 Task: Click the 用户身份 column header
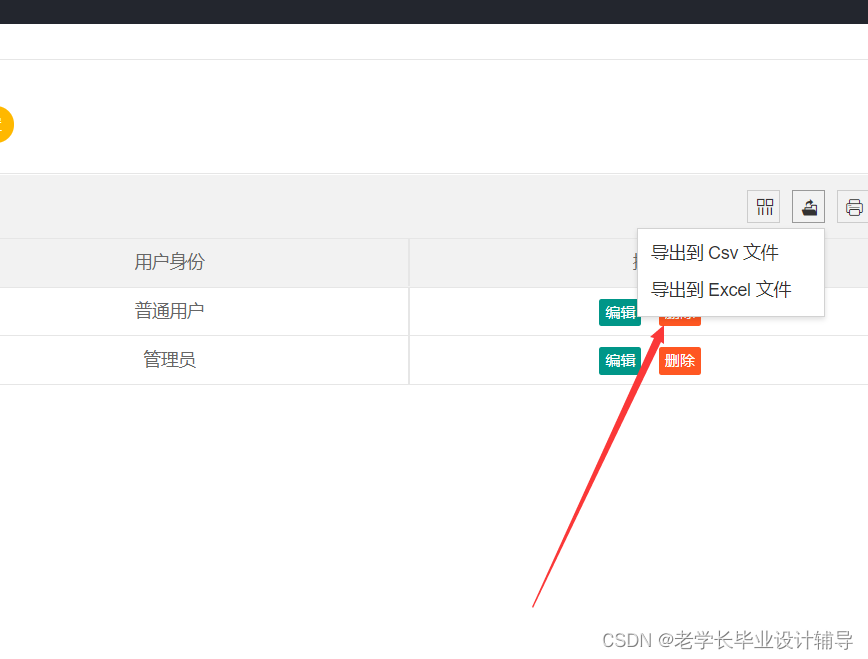pos(169,262)
